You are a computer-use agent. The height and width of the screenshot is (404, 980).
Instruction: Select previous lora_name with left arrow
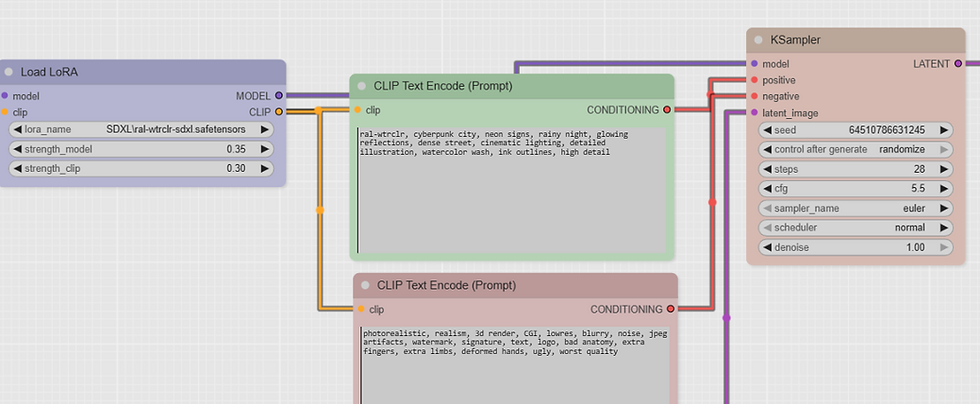click(18, 129)
